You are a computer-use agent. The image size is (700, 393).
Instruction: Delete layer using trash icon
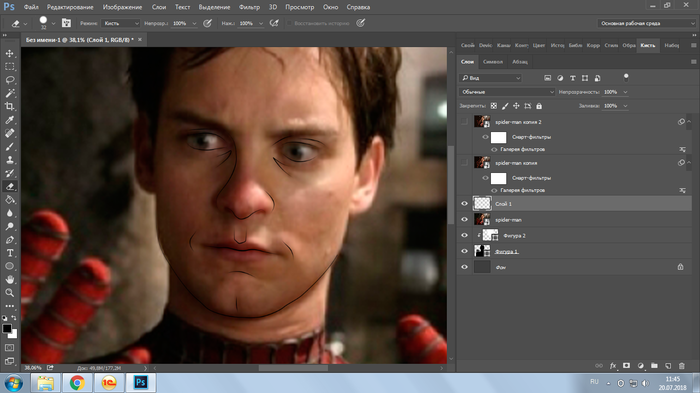(681, 366)
